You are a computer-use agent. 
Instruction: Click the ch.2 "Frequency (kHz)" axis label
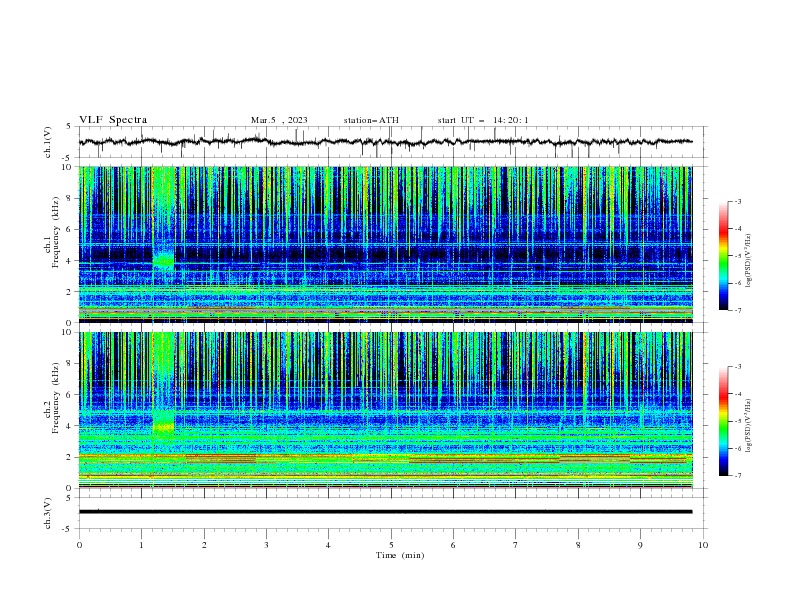pyautogui.click(x=56, y=398)
